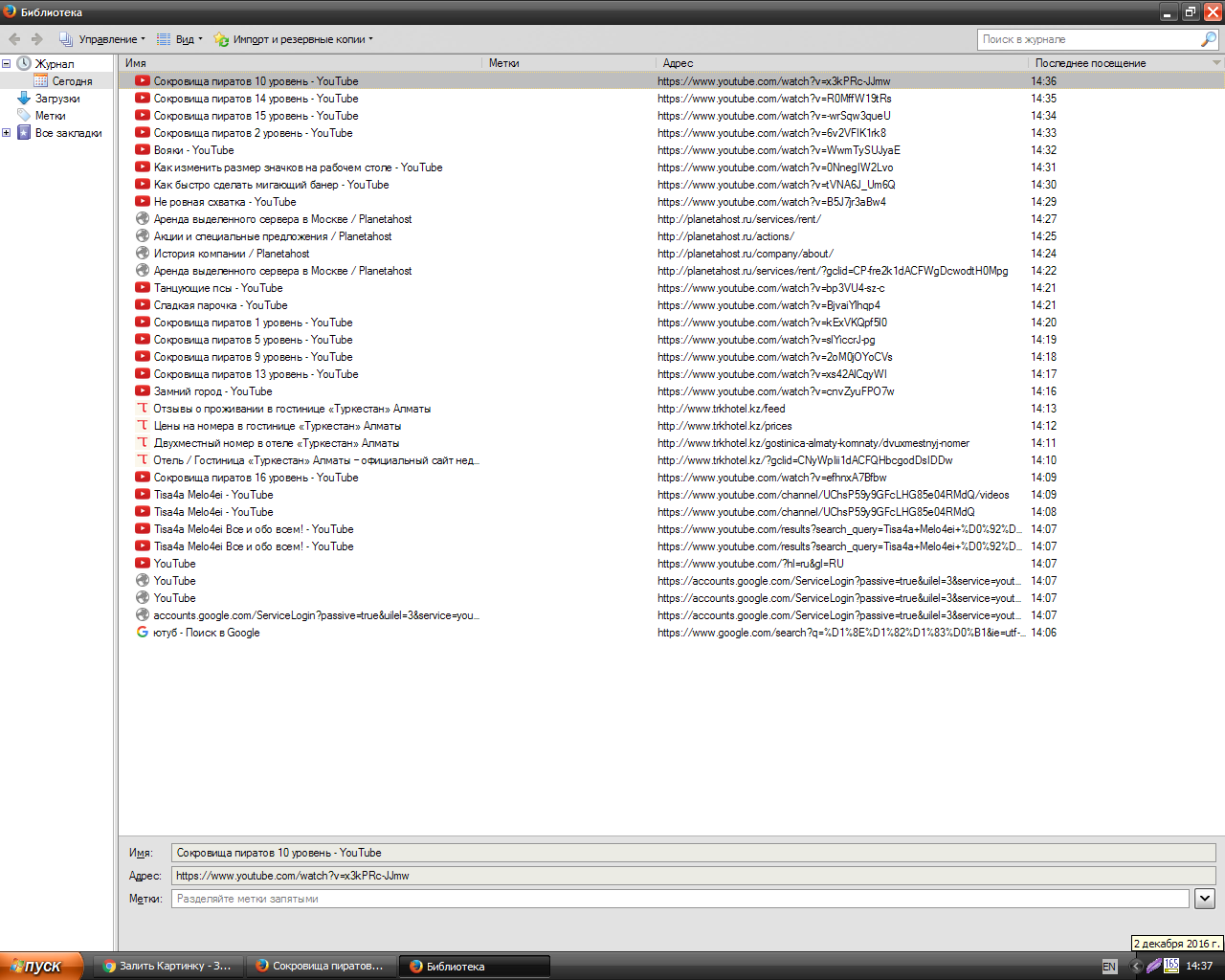Sort by the Адрес column header

[843, 63]
